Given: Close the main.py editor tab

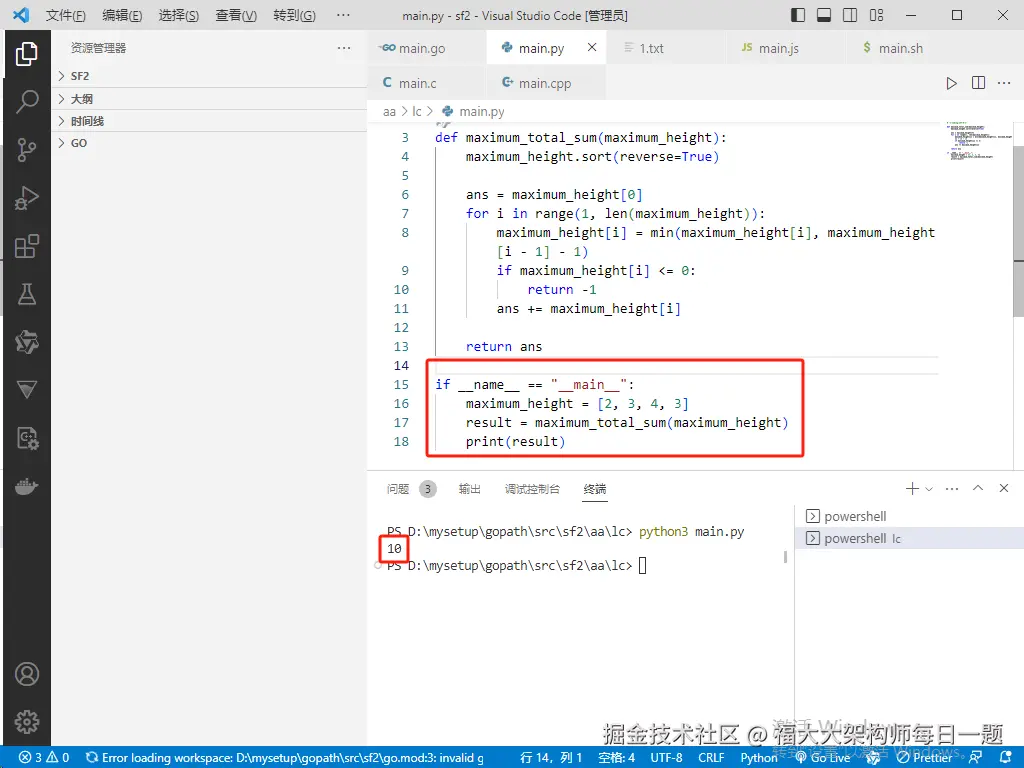Looking at the screenshot, I should tap(592, 47).
